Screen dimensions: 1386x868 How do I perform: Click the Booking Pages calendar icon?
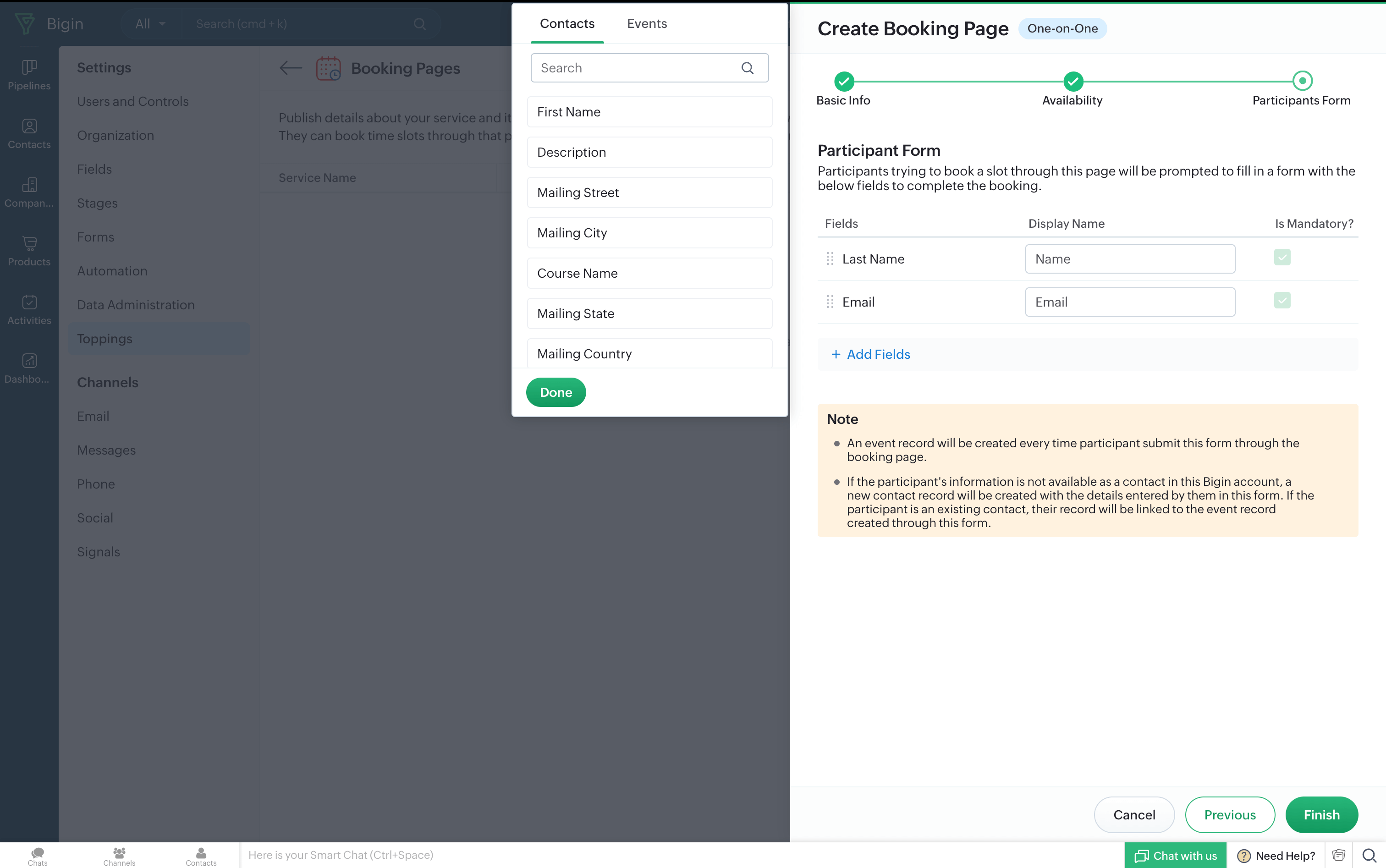[x=329, y=68]
